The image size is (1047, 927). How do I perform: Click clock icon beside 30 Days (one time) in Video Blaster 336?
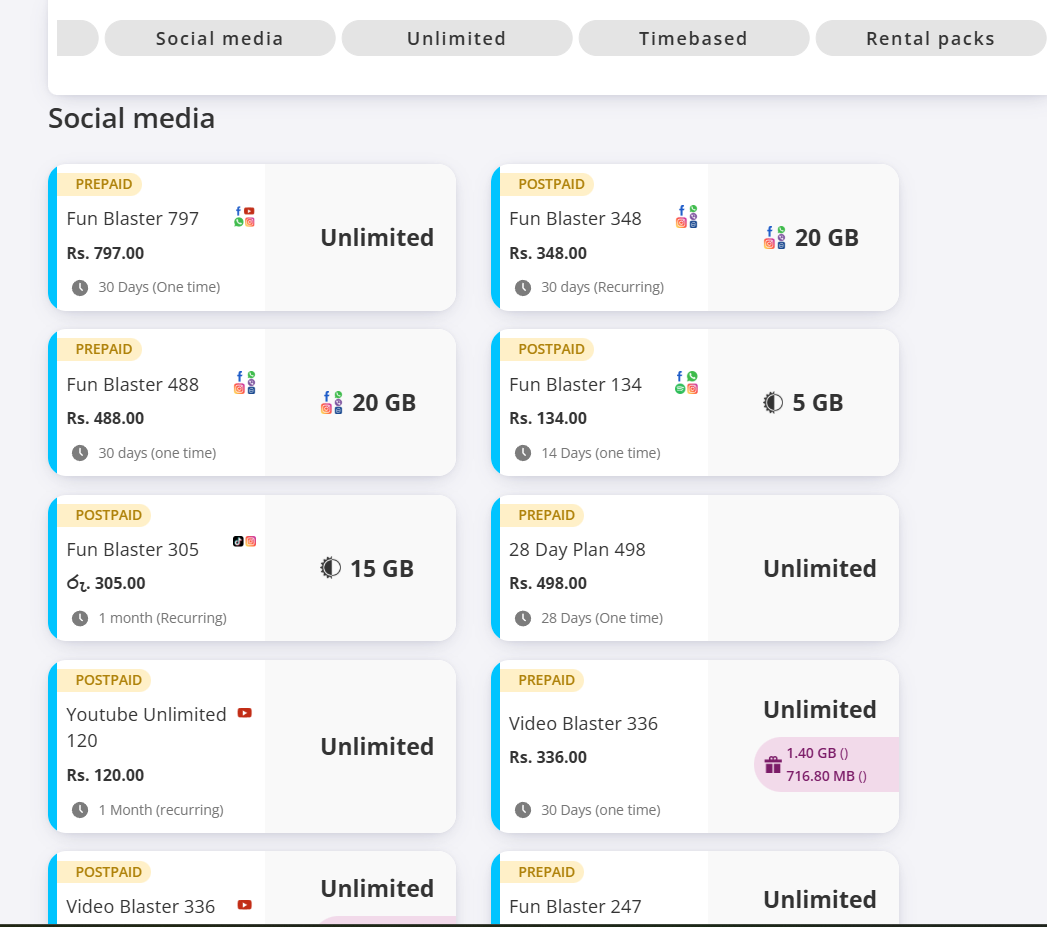pos(523,810)
